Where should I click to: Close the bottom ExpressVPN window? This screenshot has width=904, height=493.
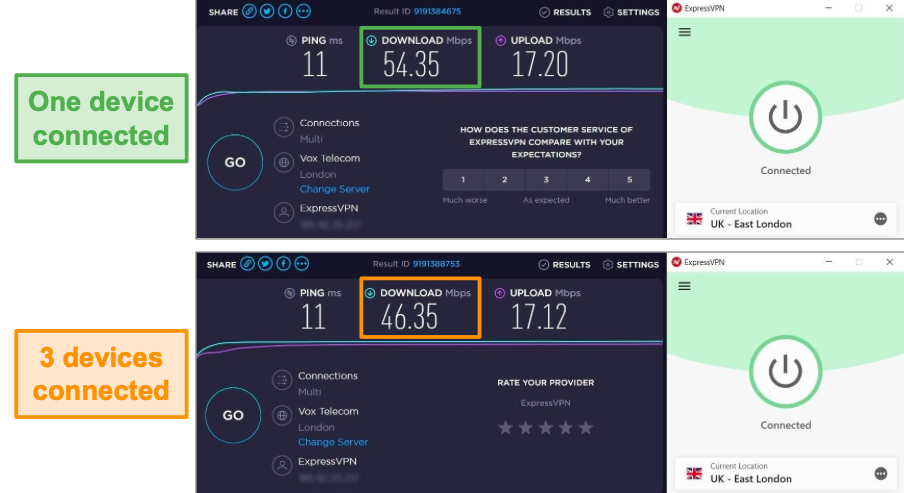890,262
